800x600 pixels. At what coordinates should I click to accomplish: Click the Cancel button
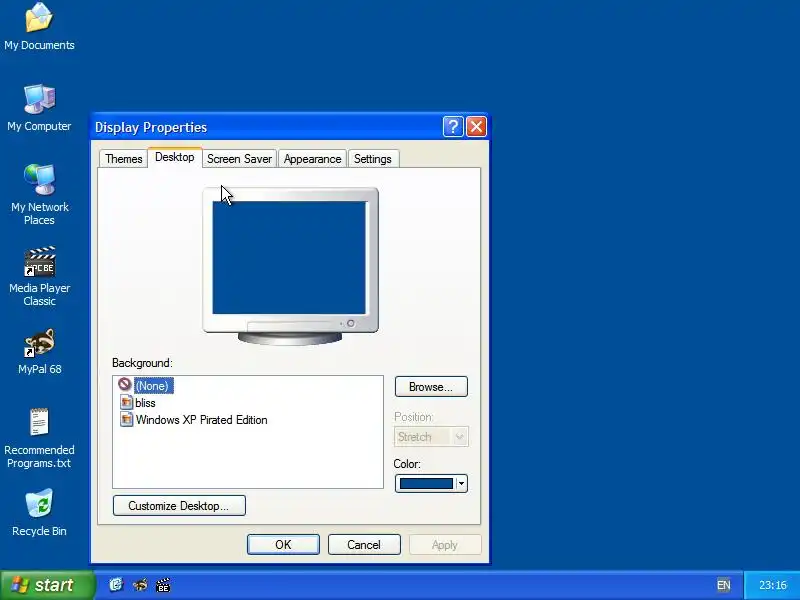click(364, 544)
